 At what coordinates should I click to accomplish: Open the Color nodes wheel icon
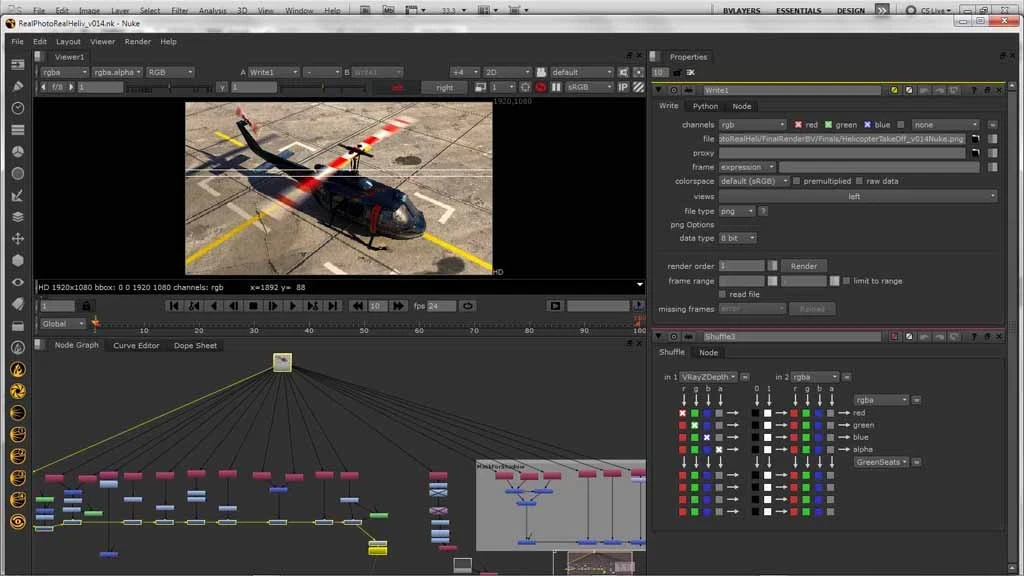(x=18, y=151)
